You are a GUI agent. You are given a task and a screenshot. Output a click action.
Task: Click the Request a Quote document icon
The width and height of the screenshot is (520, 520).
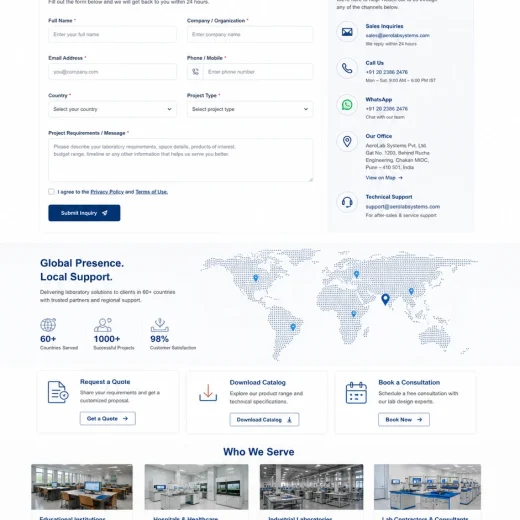click(58, 392)
